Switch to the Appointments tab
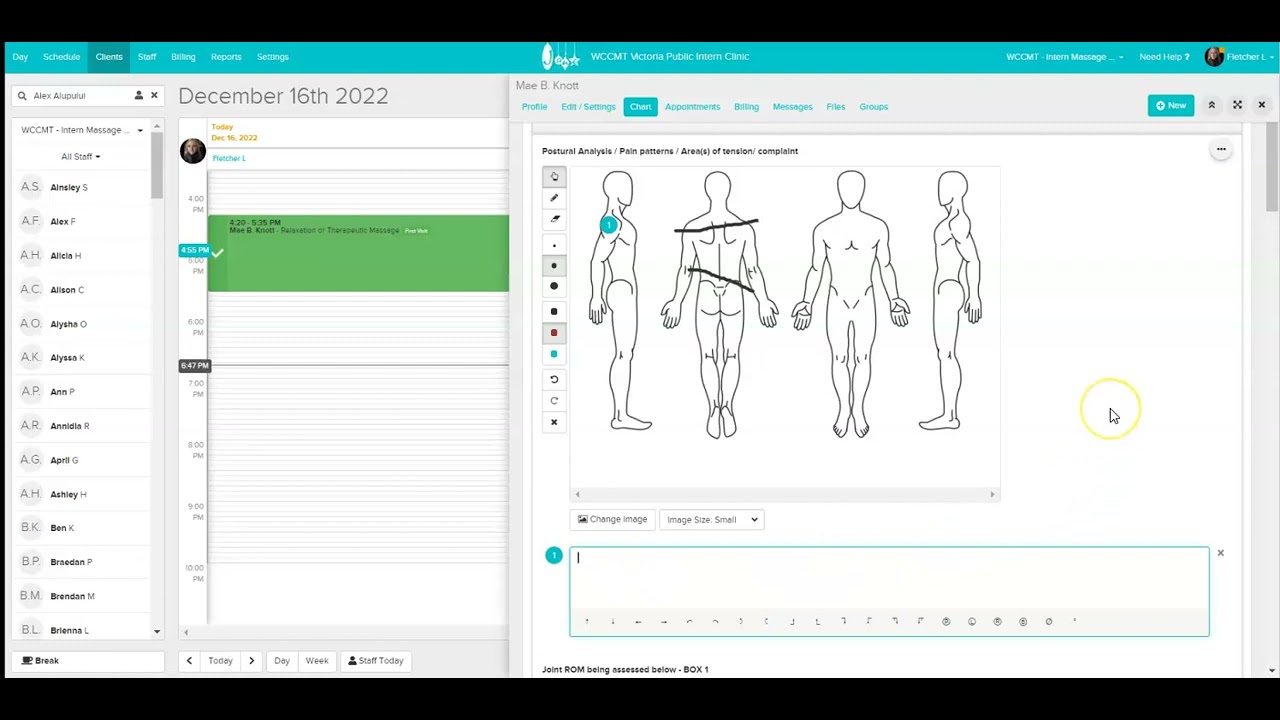The height and width of the screenshot is (720, 1280). click(692, 107)
